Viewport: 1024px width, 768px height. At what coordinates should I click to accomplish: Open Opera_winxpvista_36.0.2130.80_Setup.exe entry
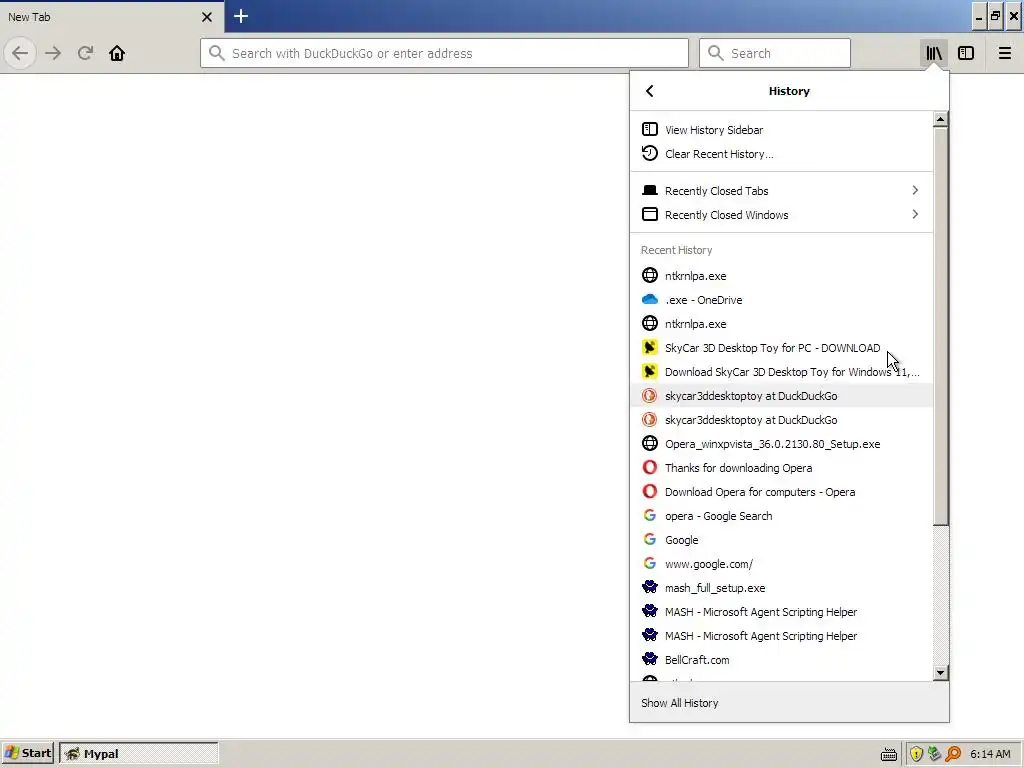click(782, 443)
